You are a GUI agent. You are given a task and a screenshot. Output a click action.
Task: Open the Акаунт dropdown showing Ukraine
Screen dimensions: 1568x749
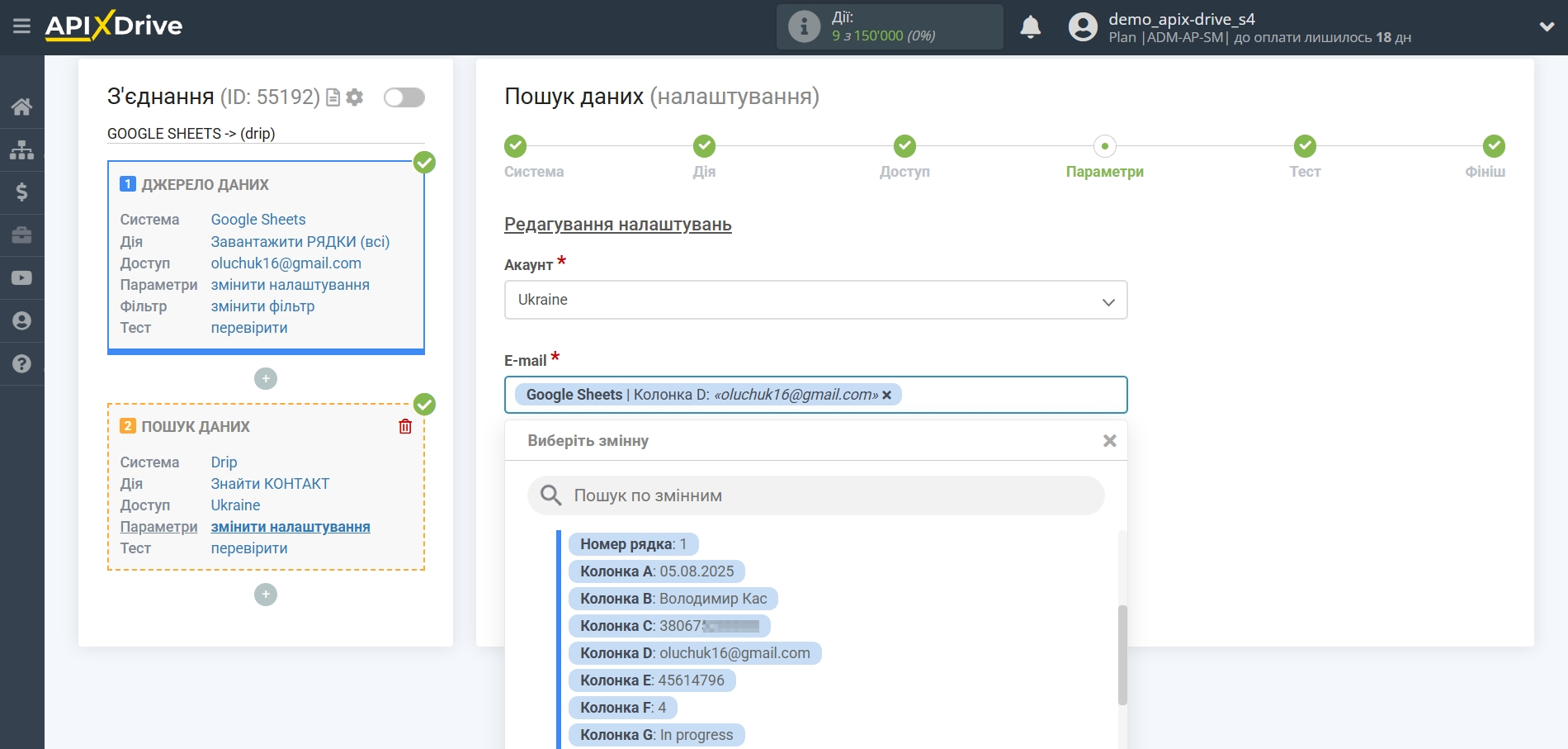pos(815,300)
